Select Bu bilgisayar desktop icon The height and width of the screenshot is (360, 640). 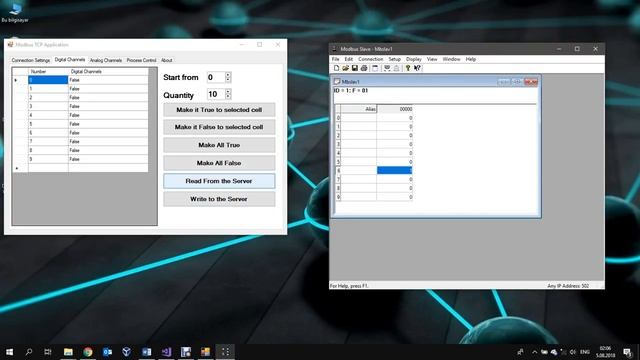point(15,13)
